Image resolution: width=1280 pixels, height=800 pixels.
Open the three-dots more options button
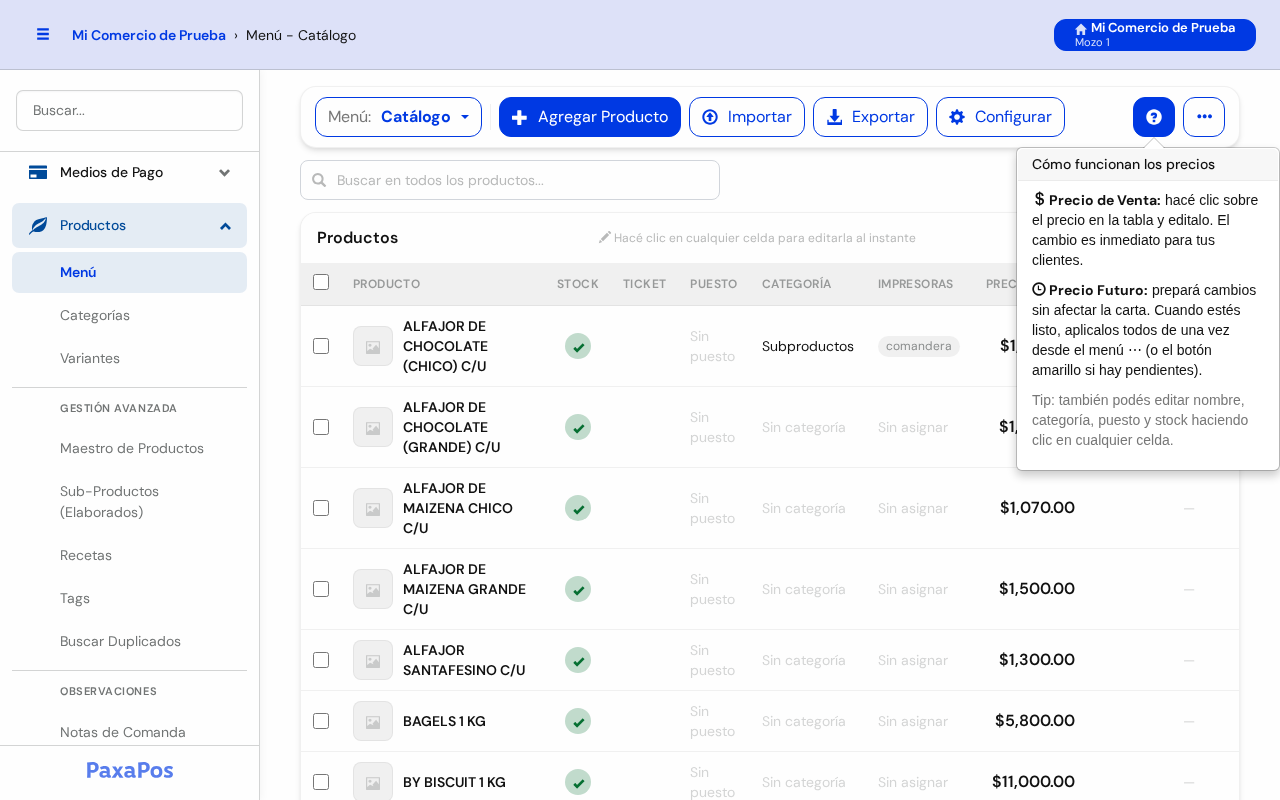coord(1204,117)
